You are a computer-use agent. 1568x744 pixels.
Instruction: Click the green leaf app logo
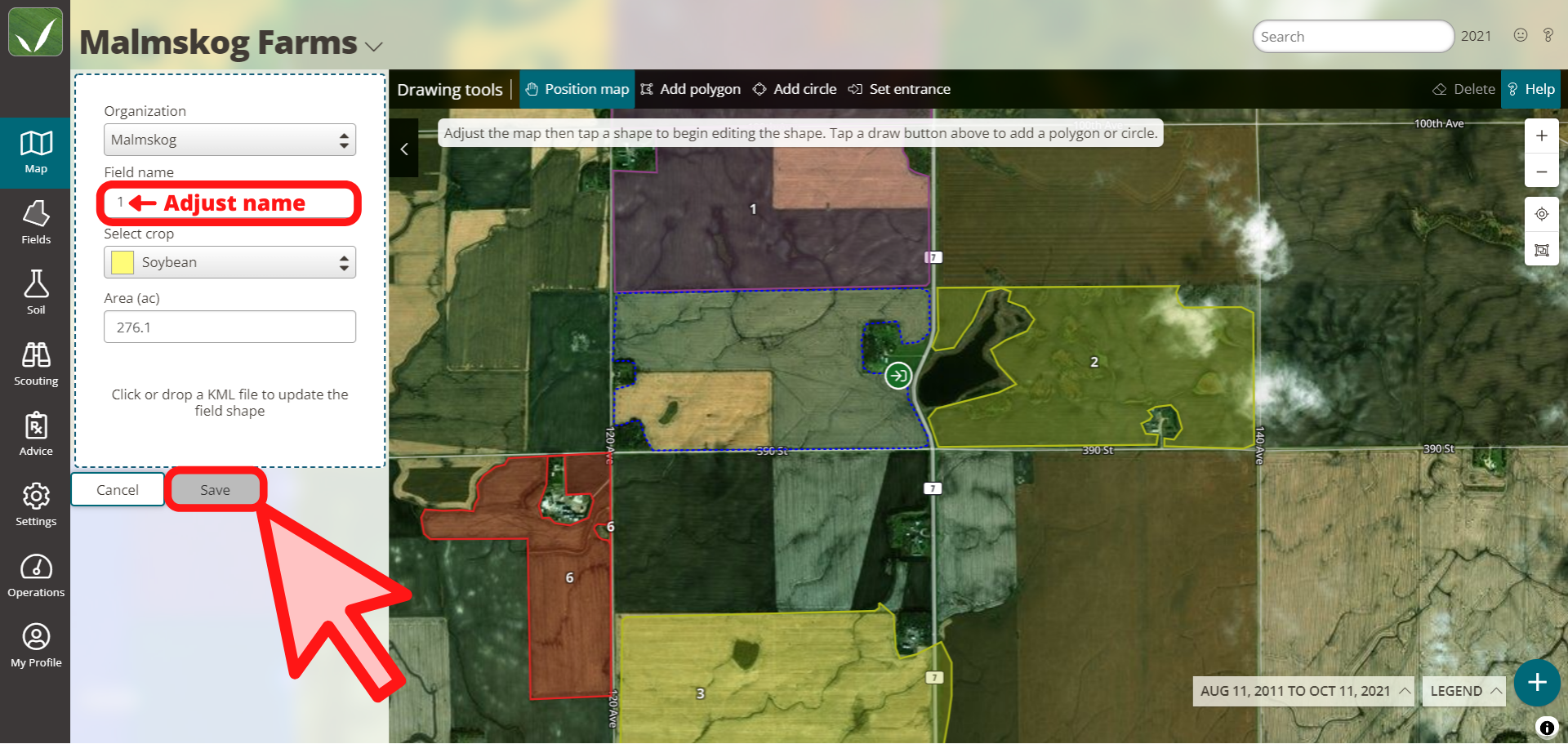point(35,33)
